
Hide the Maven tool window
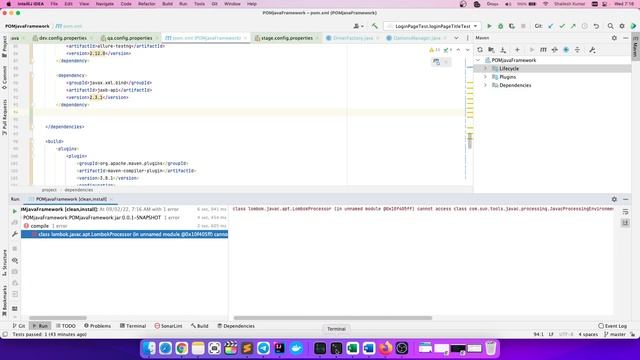[x=626, y=38]
